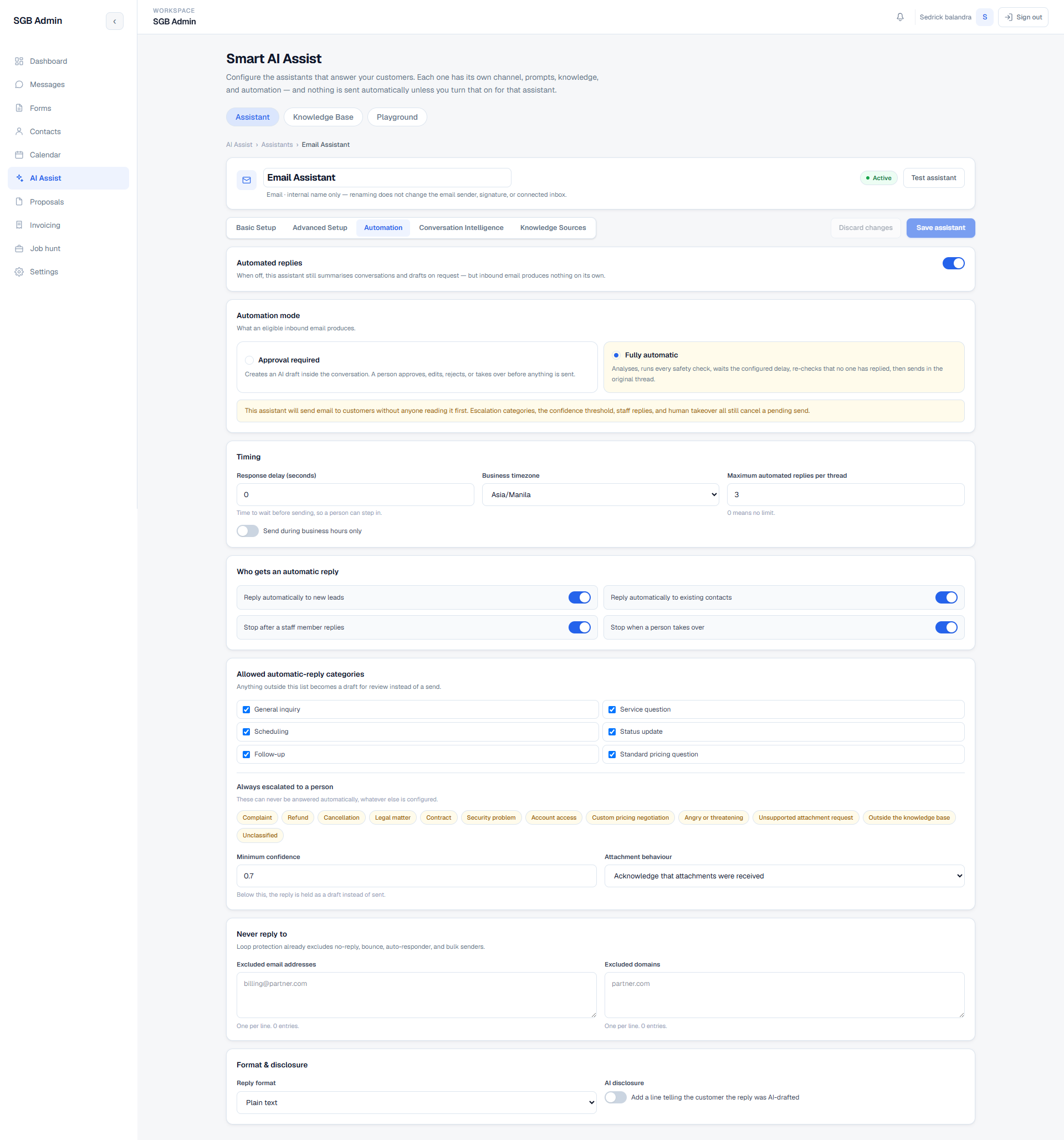Viewport: 1064px width, 1140px height.
Task: Toggle Stop when a person takes over
Action: click(x=947, y=627)
